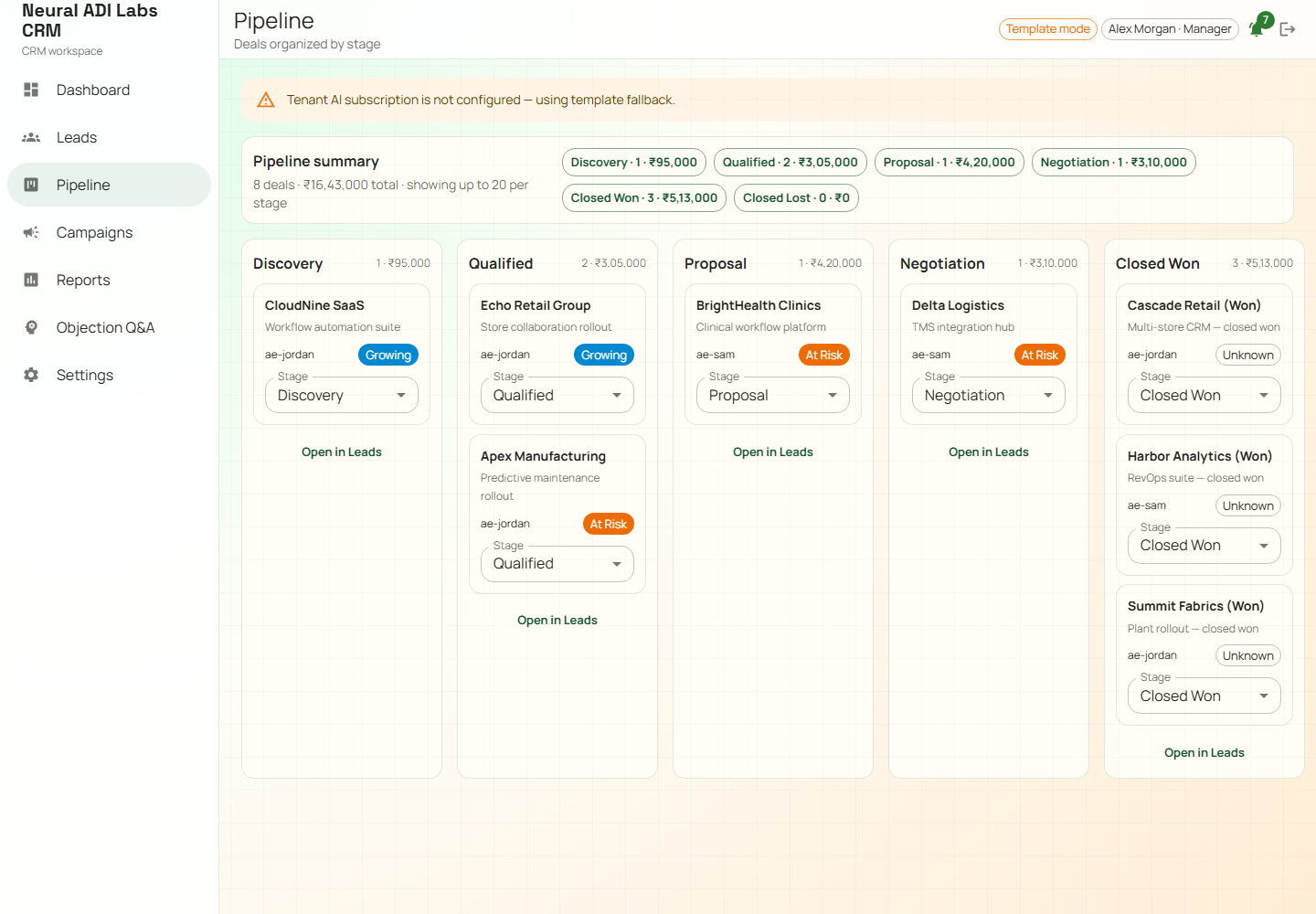Click Open in Leads under Proposal column
This screenshot has height=914, width=1316.
point(773,452)
